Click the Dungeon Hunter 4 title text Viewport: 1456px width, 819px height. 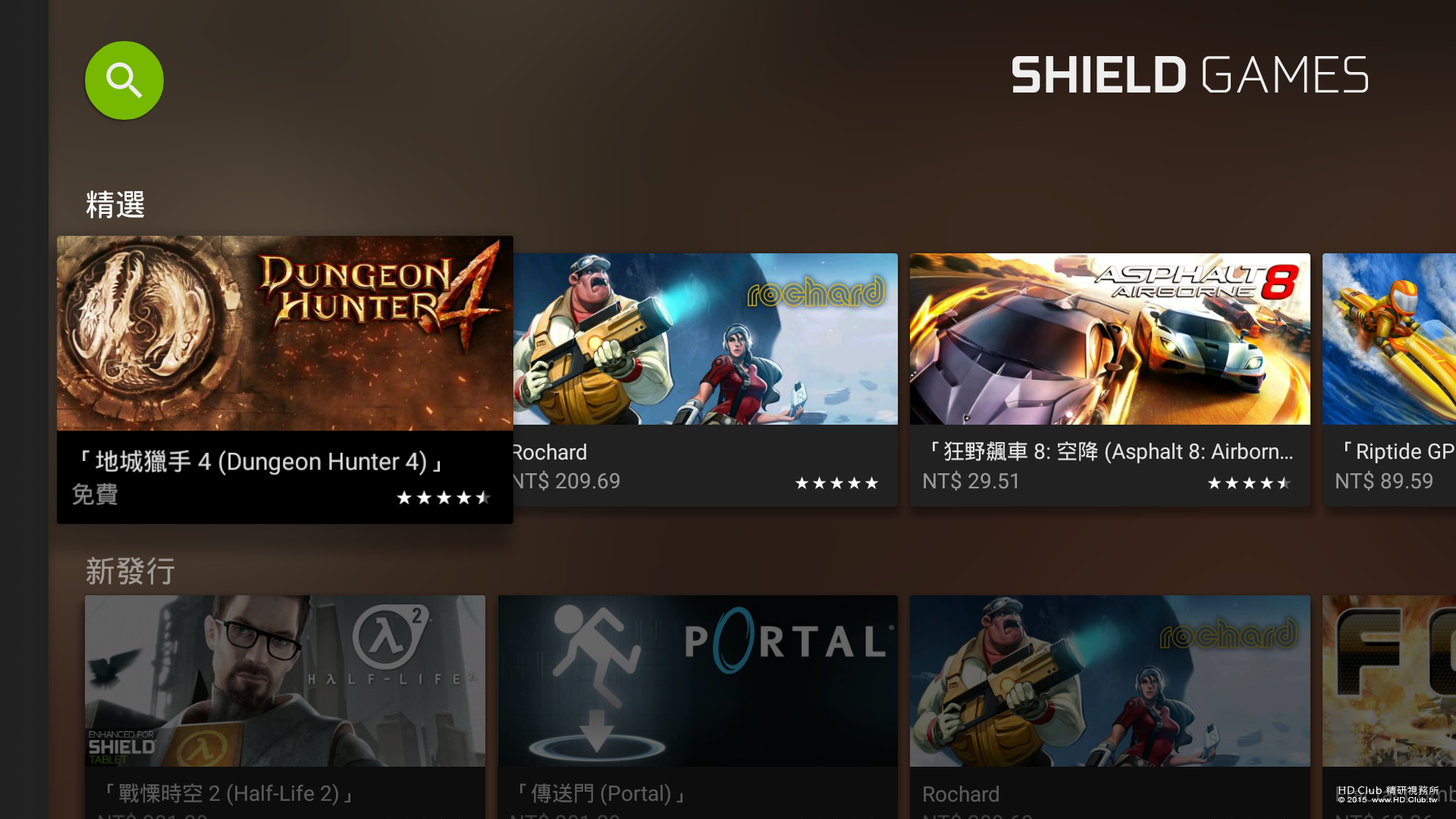click(259, 461)
